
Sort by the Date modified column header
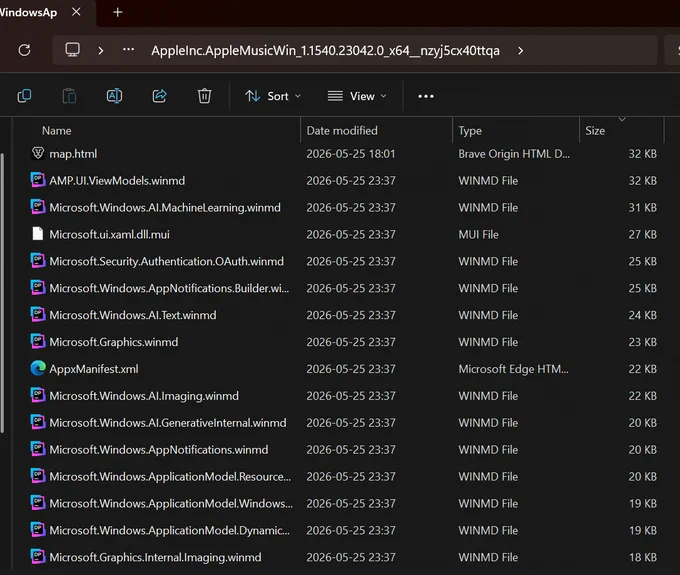342,131
